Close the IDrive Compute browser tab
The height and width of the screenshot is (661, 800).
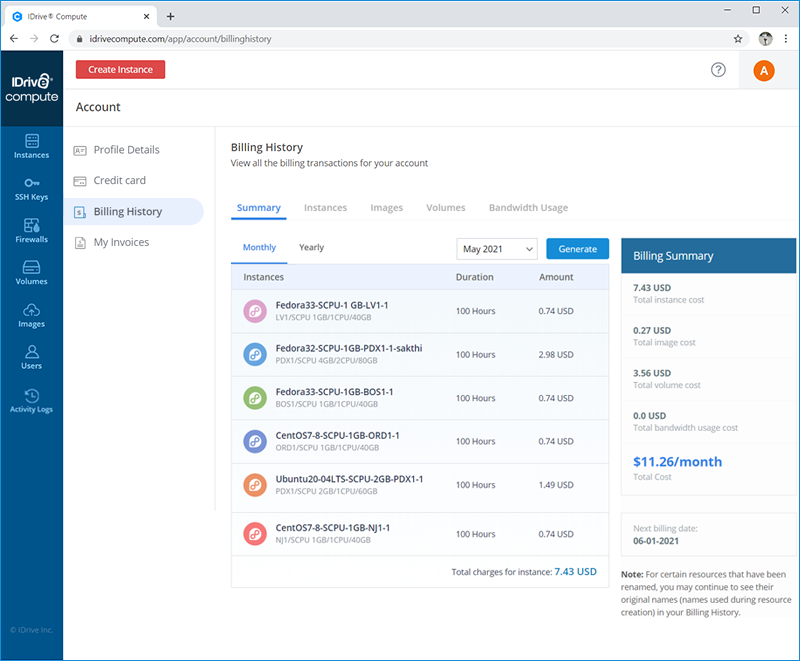point(146,16)
